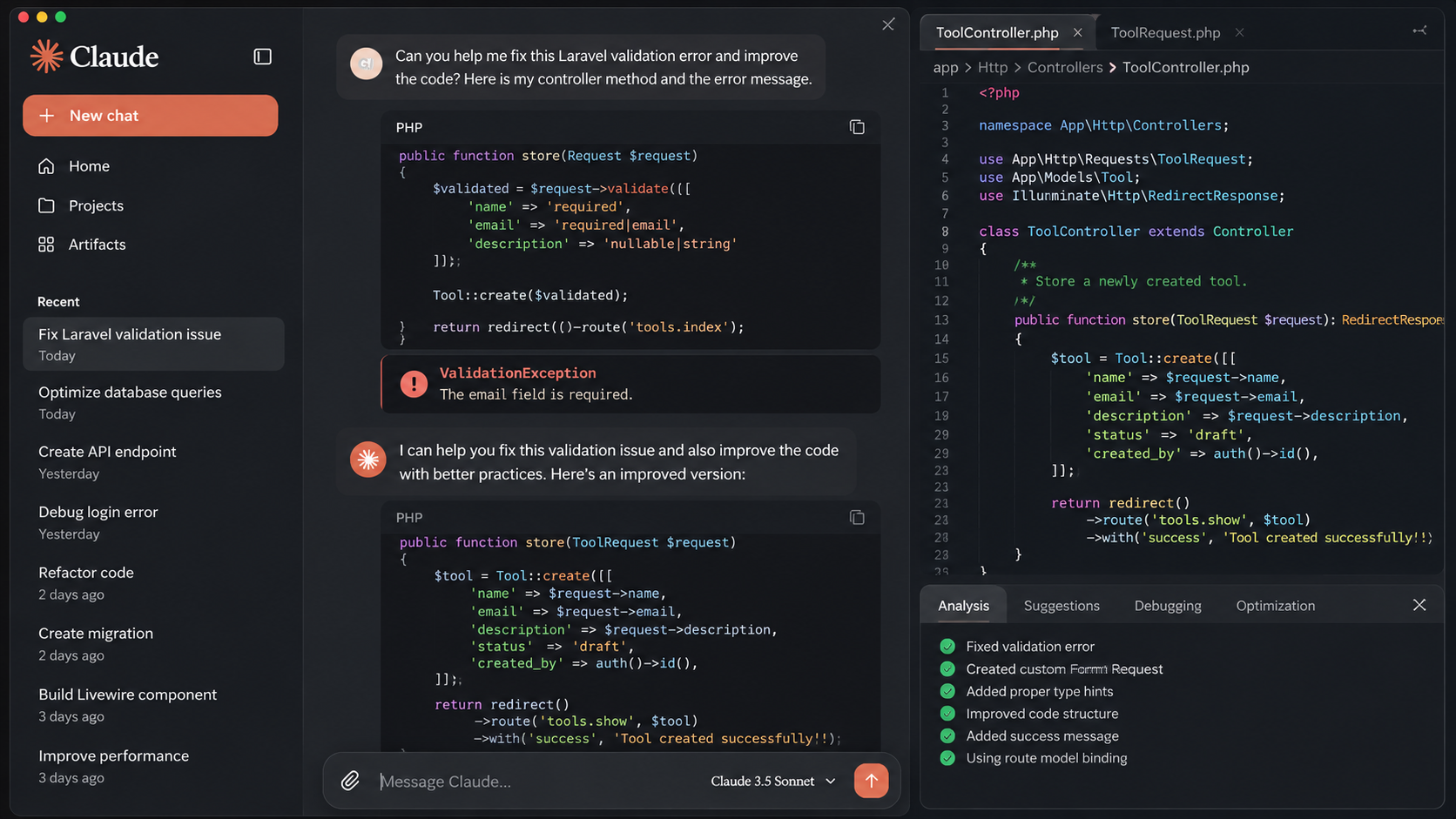Screen dimensions: 1456x819
Task: Click the 'Using route model binding' check icon
Action: pos(947,758)
